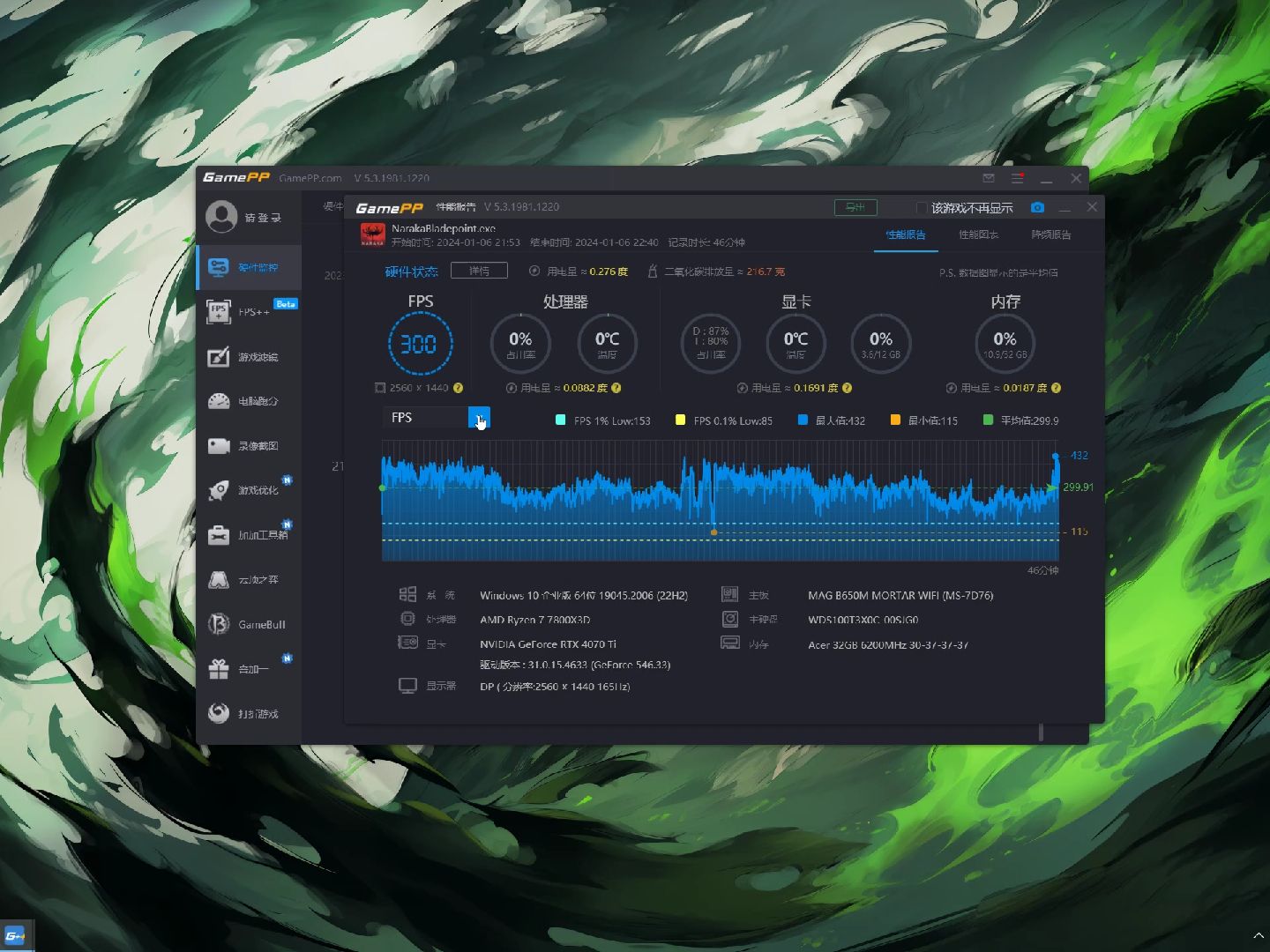The width and height of the screenshot is (1270, 952).
Task: Click the green 平均值:299.9 legend swatch
Action: [988, 420]
